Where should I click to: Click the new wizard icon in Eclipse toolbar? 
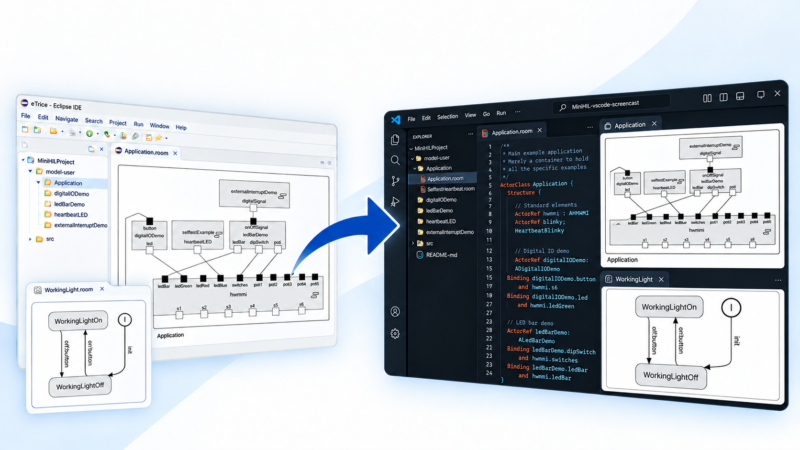25,130
